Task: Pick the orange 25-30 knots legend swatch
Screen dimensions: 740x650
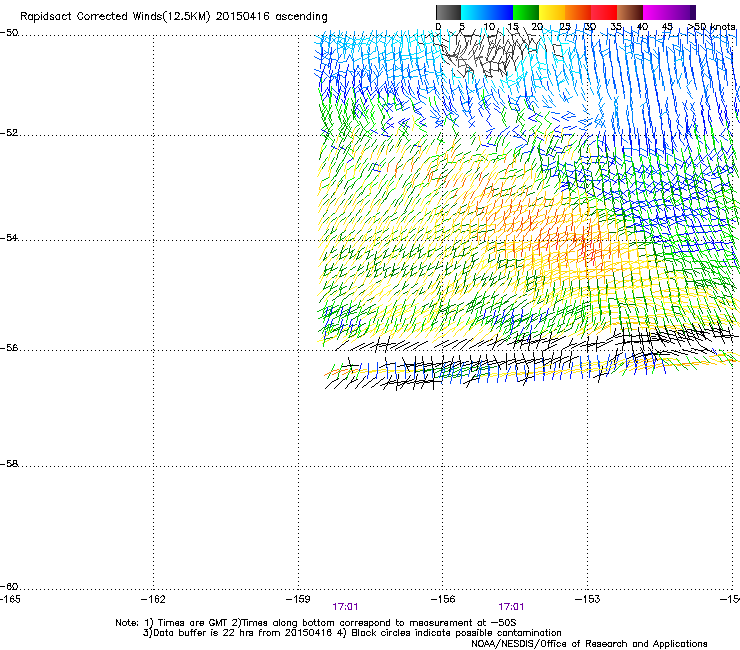Action: click(x=578, y=12)
